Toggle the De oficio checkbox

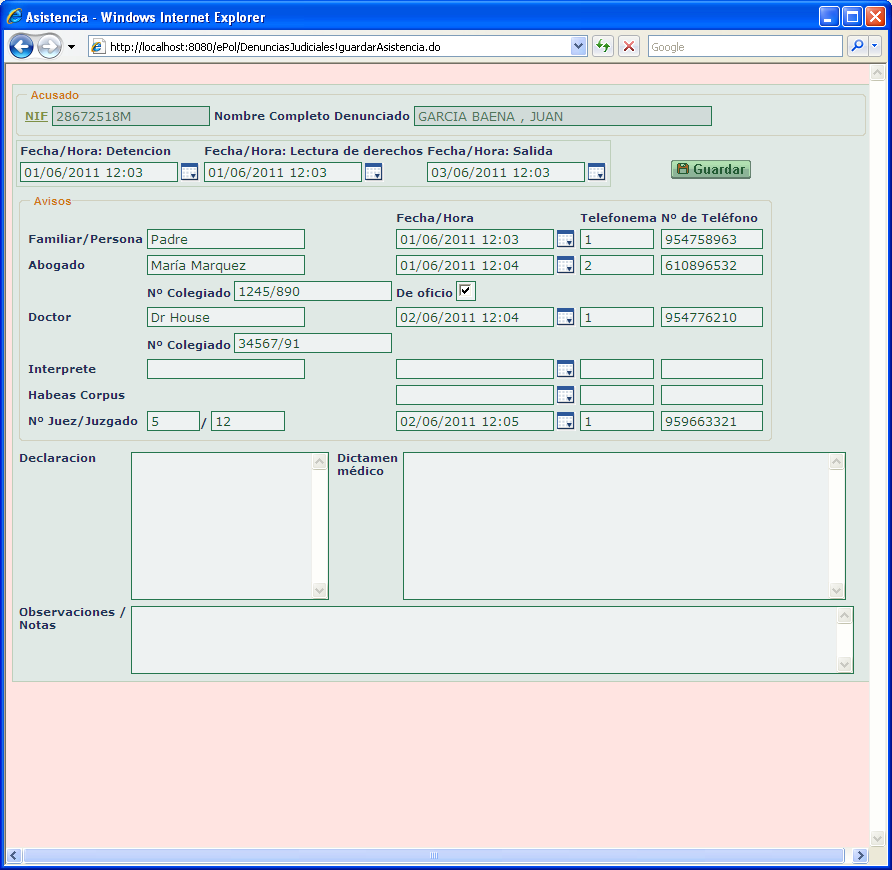[466, 291]
